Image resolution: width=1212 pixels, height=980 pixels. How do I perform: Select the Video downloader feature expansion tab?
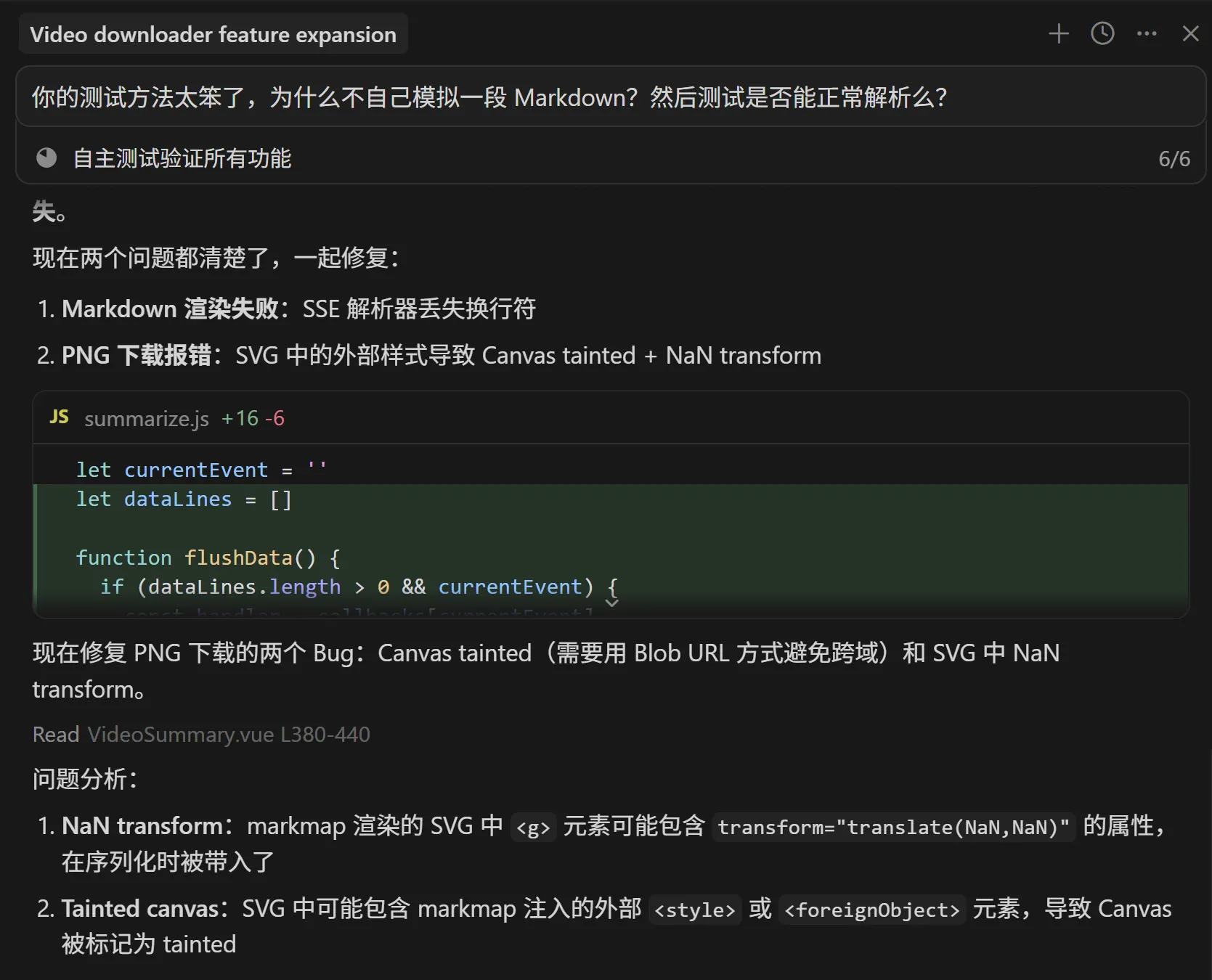click(213, 34)
